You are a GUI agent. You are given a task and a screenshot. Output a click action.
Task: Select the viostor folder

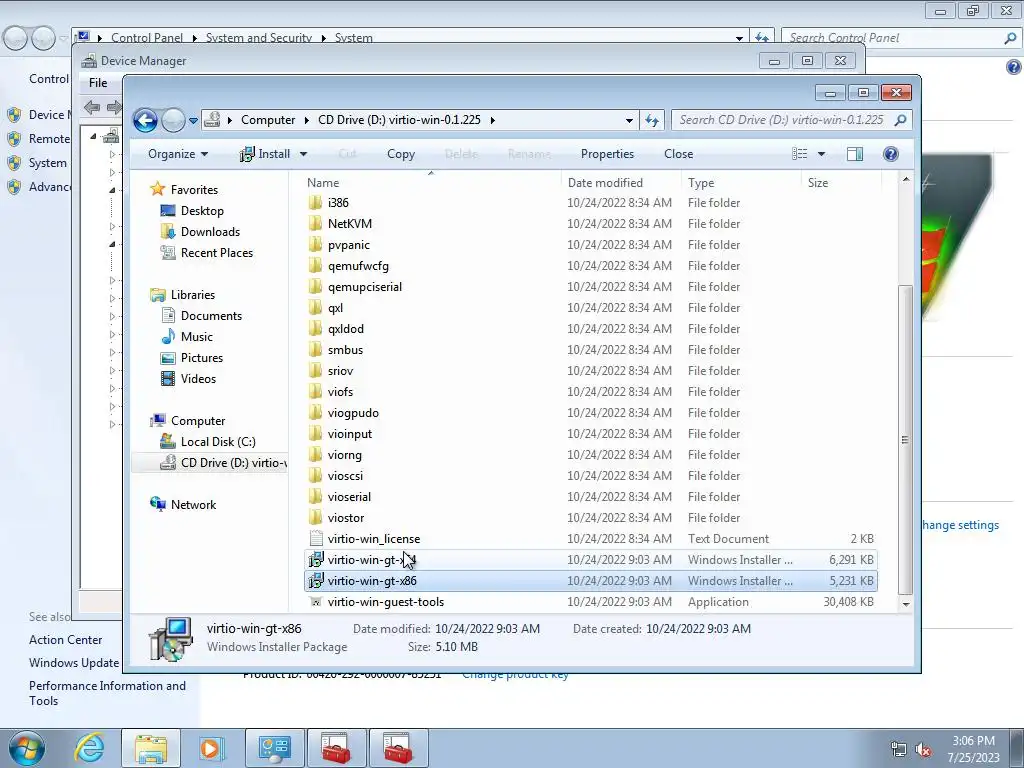345,518
